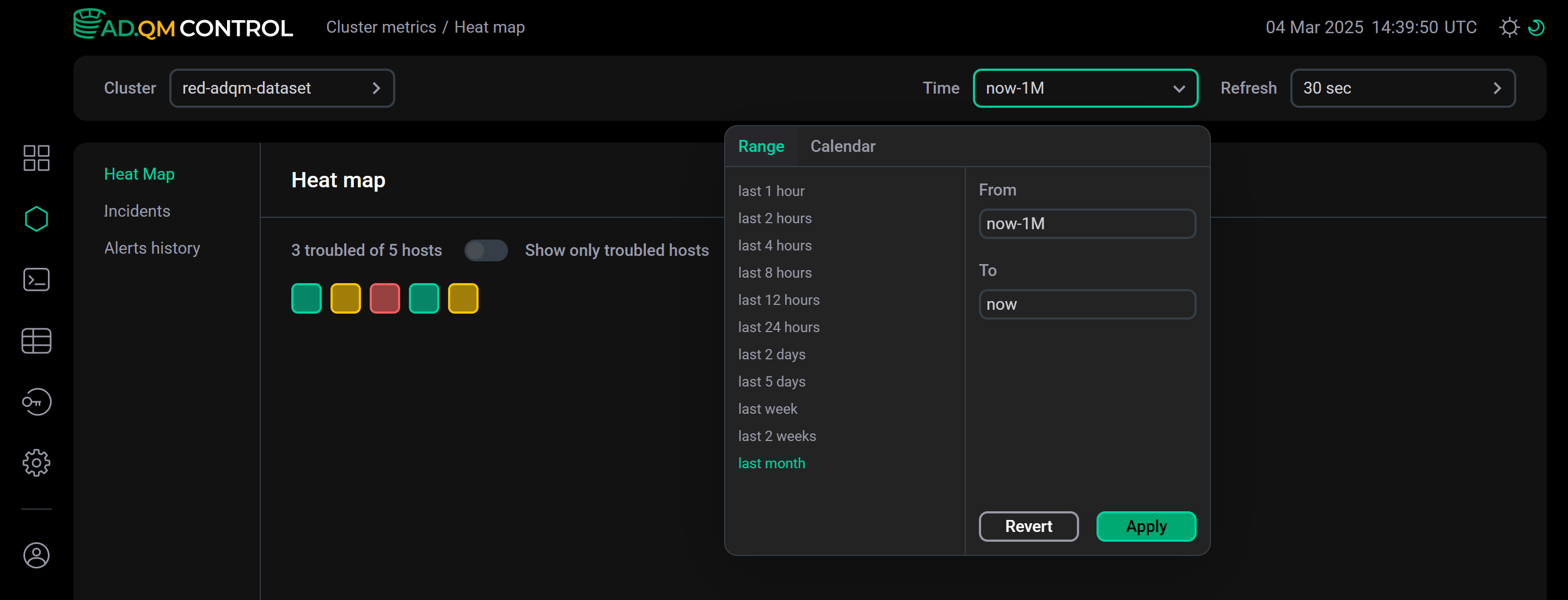Screen dimensions: 1568x600
Task: Open the table view icon in sidebar
Action: [36, 340]
